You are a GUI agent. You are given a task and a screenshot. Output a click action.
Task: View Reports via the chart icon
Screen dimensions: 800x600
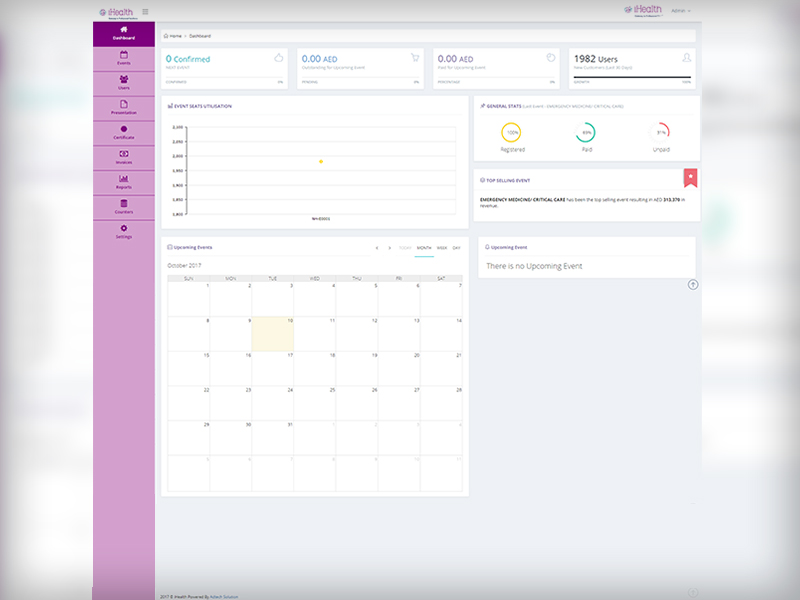(124, 182)
